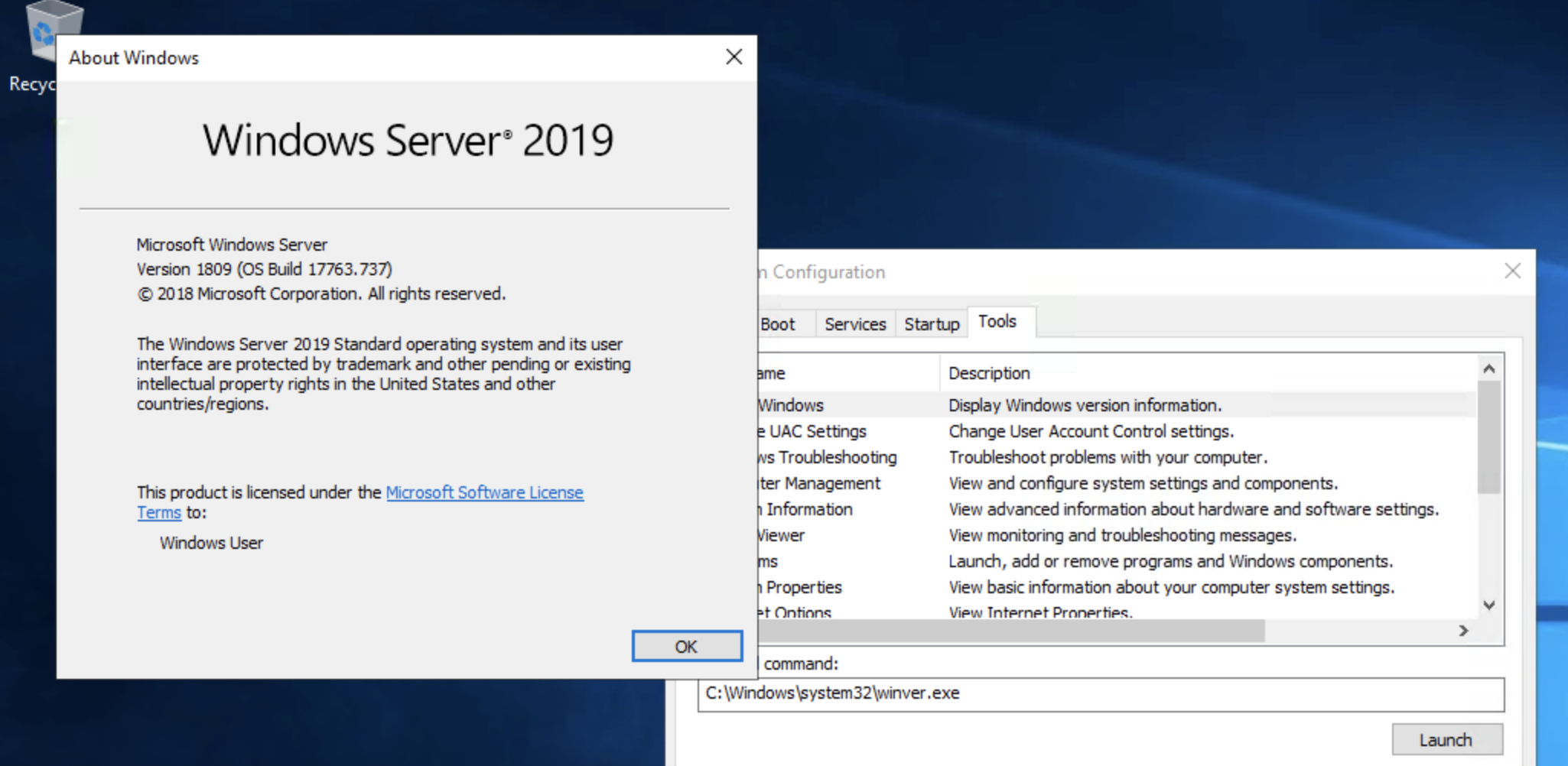1568x766 pixels.
Task: Select the Event Viewer tool row
Action: pos(782,535)
